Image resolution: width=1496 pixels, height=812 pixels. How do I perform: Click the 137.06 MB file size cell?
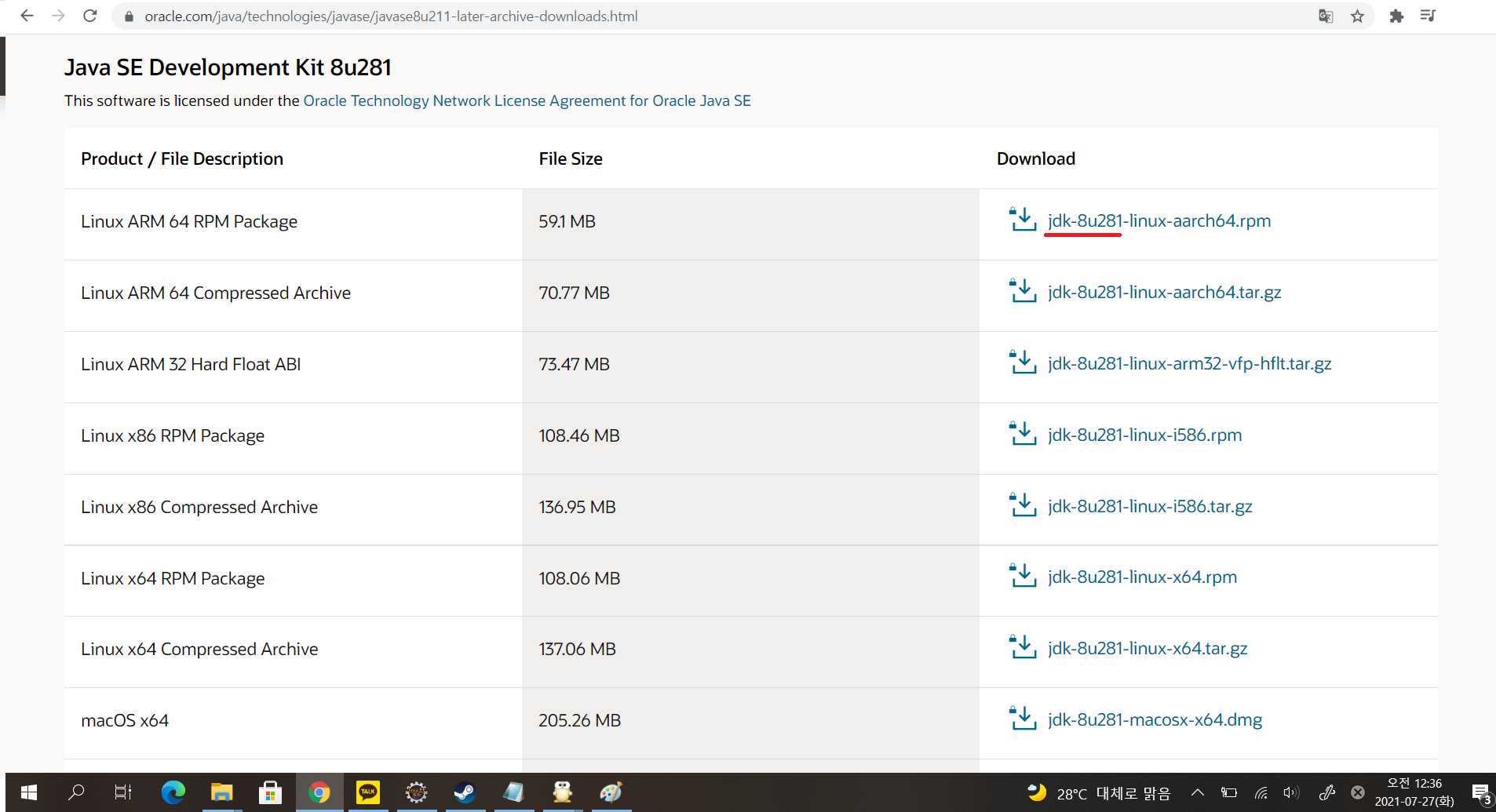pos(750,652)
